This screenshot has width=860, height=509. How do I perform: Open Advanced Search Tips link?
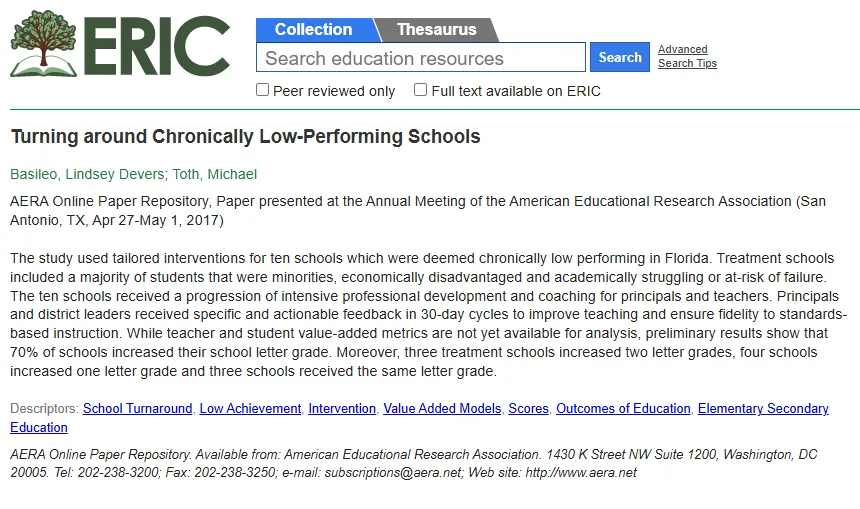tap(687, 56)
